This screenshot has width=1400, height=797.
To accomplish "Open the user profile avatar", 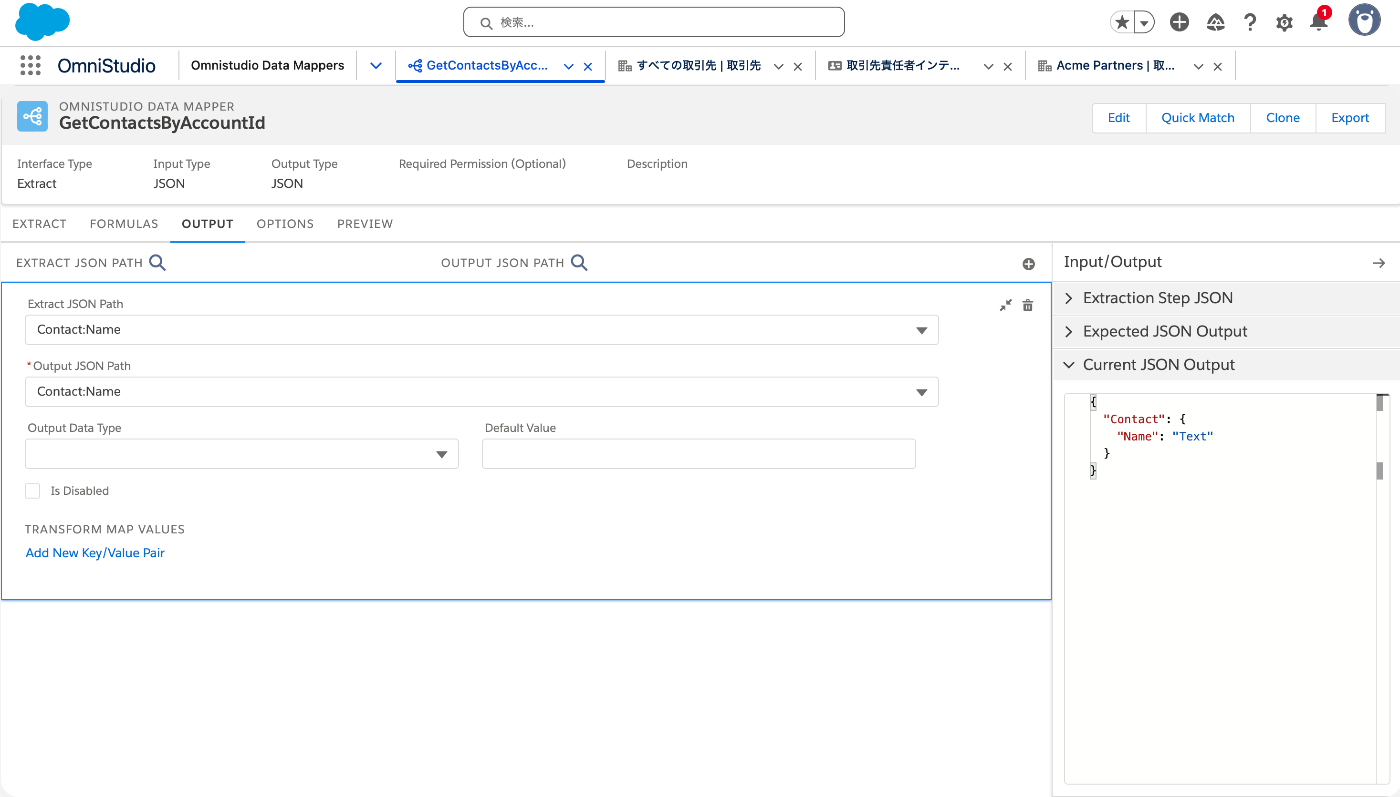I will tap(1364, 20).
